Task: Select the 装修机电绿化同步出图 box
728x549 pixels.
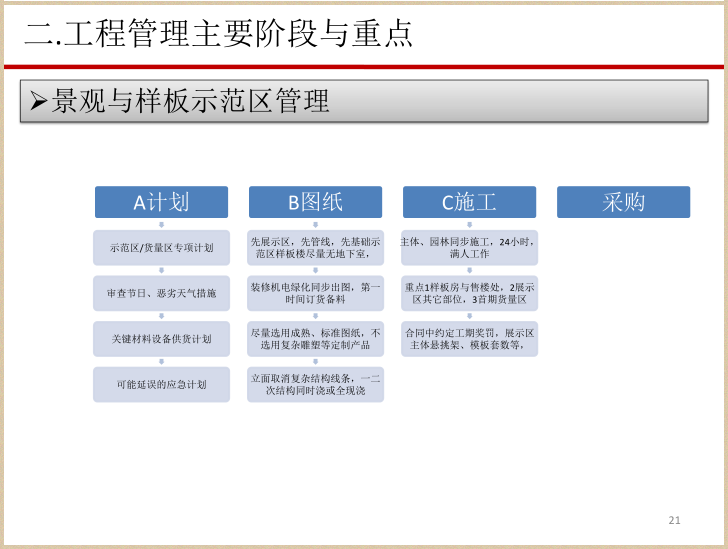Action: pos(315,293)
